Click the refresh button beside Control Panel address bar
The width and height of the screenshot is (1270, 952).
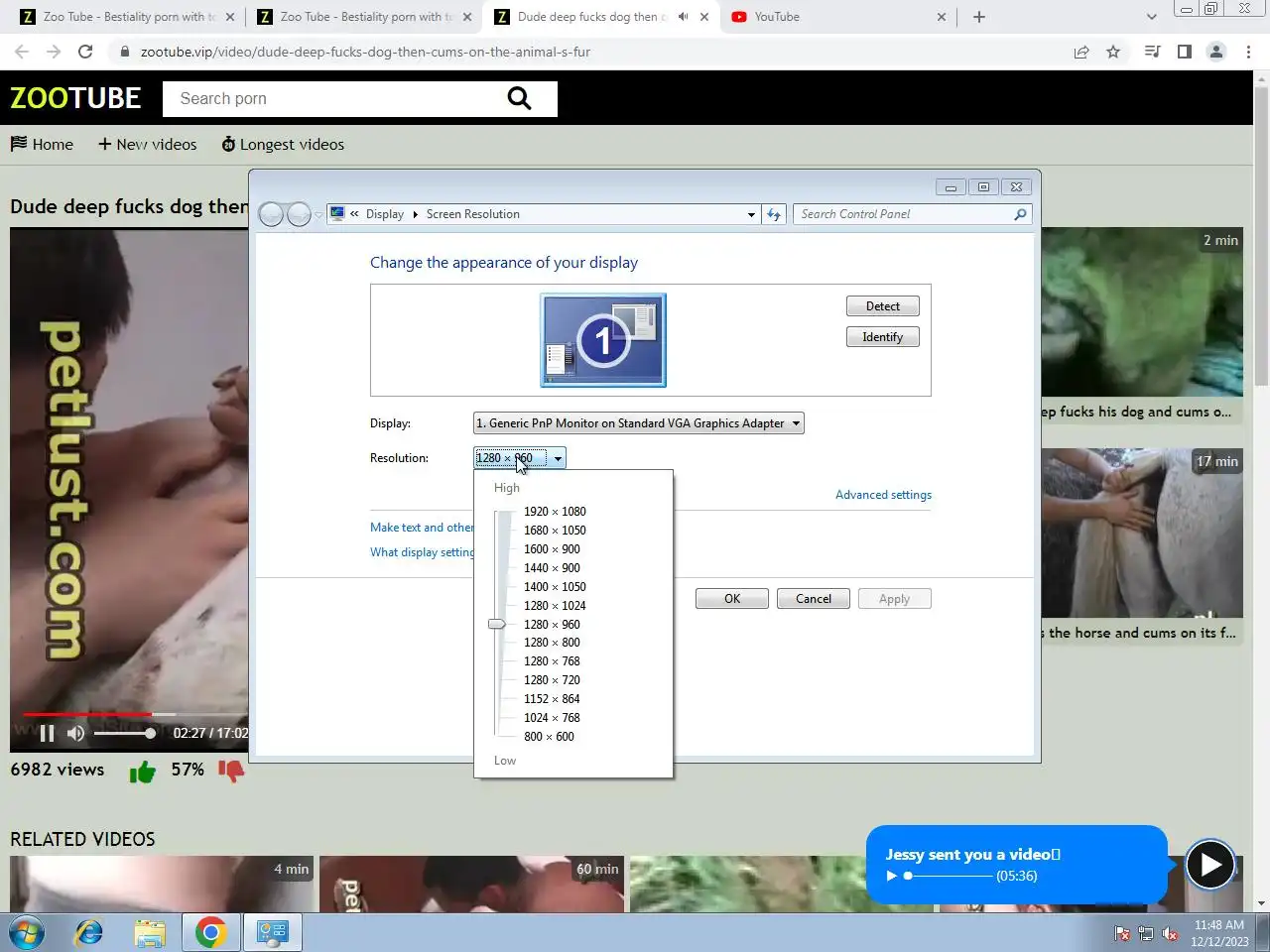[774, 214]
